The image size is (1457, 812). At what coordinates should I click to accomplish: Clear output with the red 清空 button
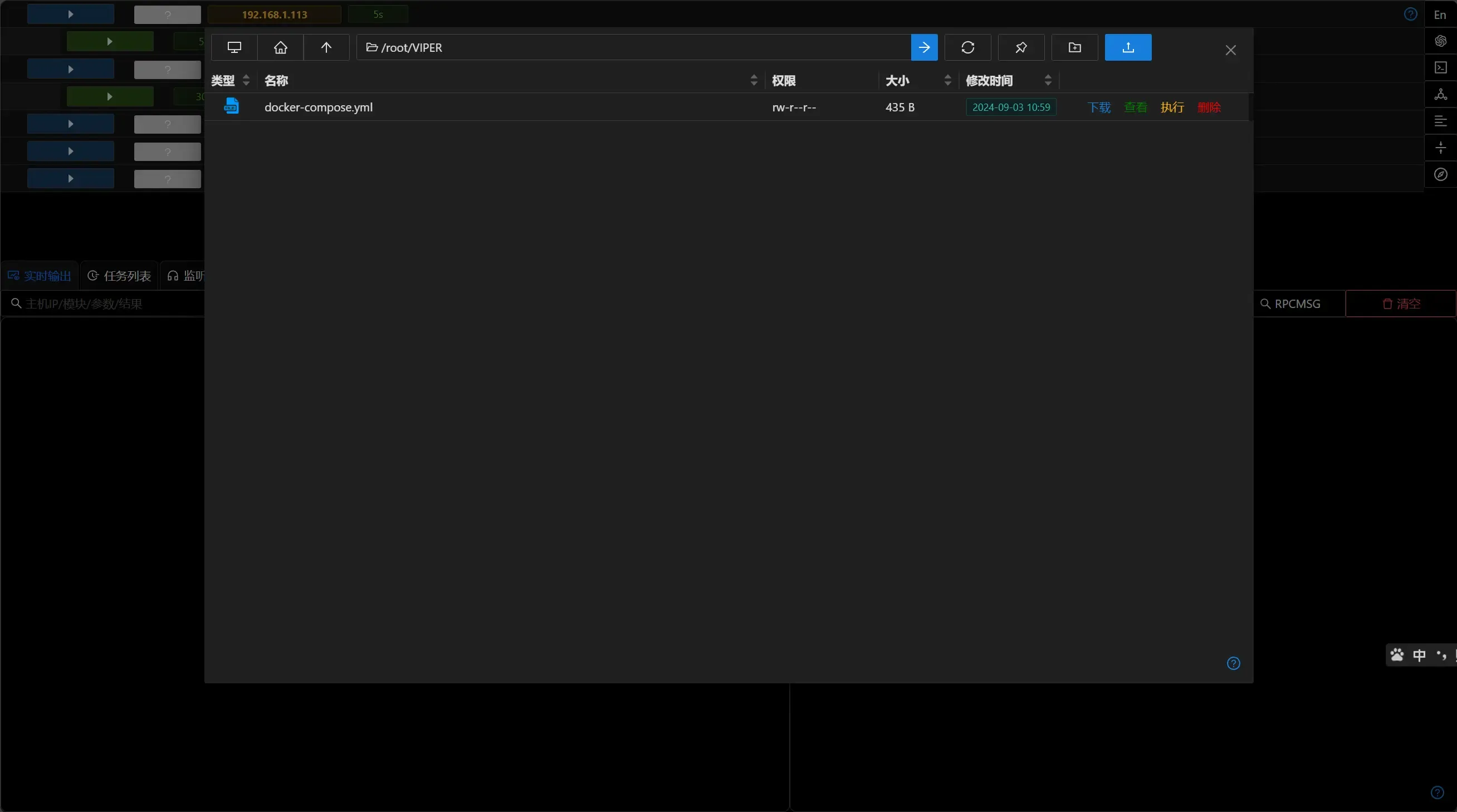[x=1401, y=304]
